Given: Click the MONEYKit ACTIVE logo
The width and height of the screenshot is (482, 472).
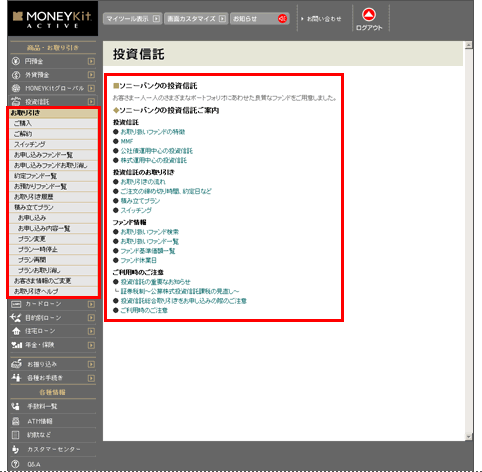Looking at the screenshot, I should (52, 20).
